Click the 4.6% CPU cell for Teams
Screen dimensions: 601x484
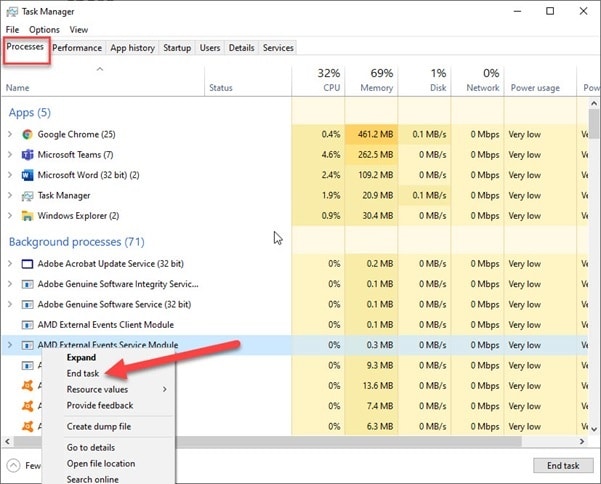click(x=318, y=155)
